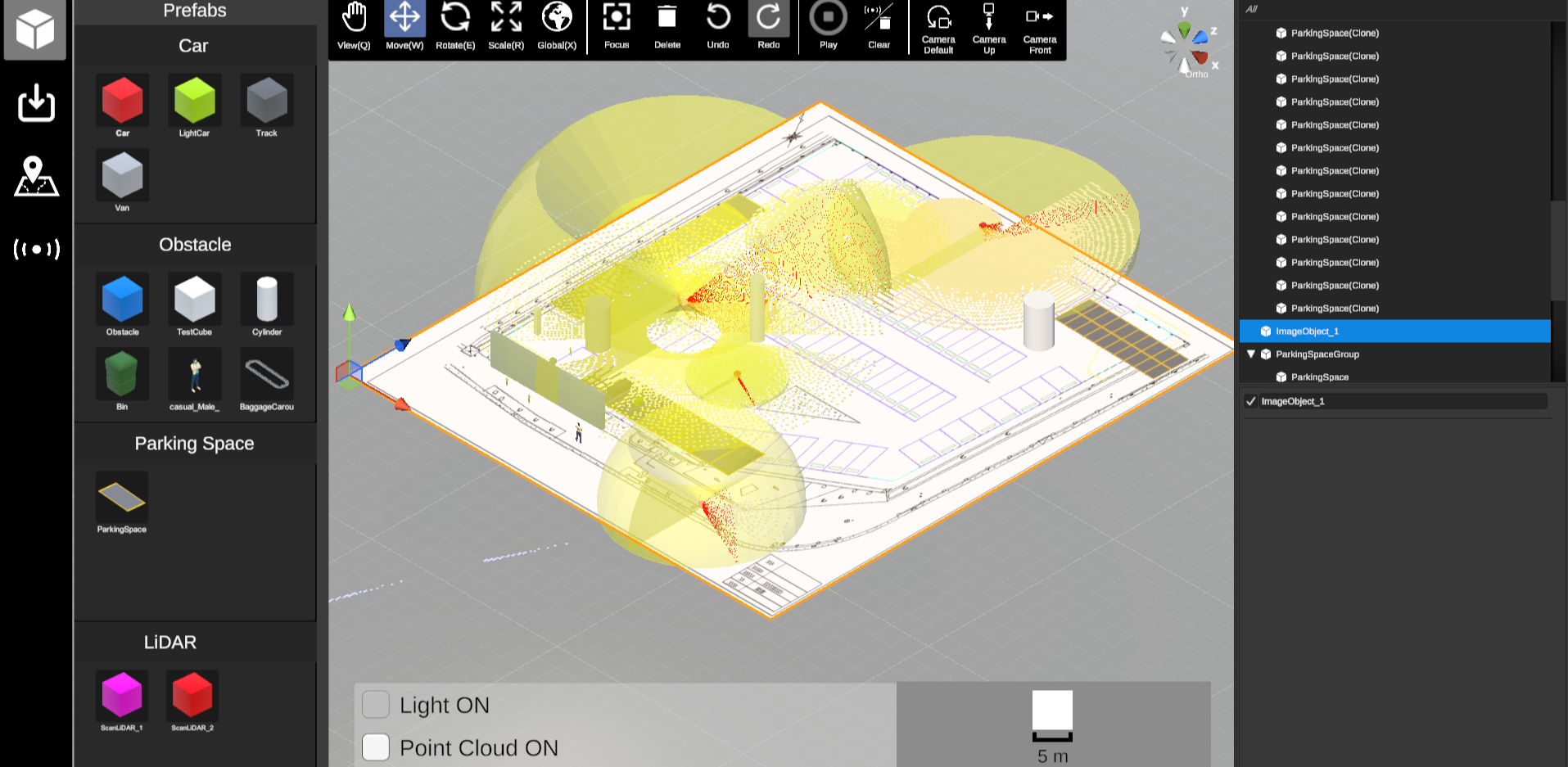
Task: Switch to the Camera Up view
Action: click(989, 29)
